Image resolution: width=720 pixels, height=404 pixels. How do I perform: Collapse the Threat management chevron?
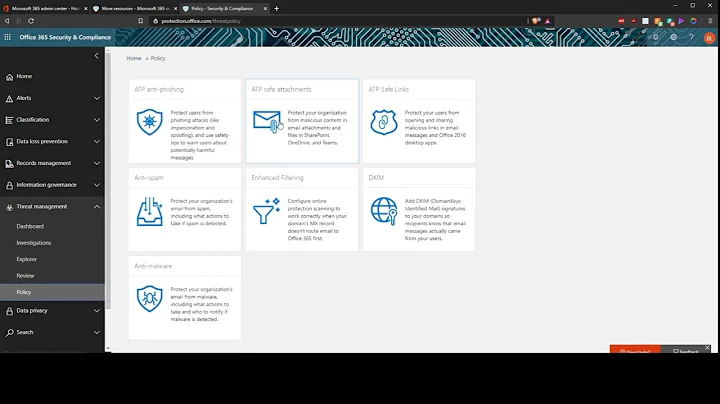(x=96, y=207)
